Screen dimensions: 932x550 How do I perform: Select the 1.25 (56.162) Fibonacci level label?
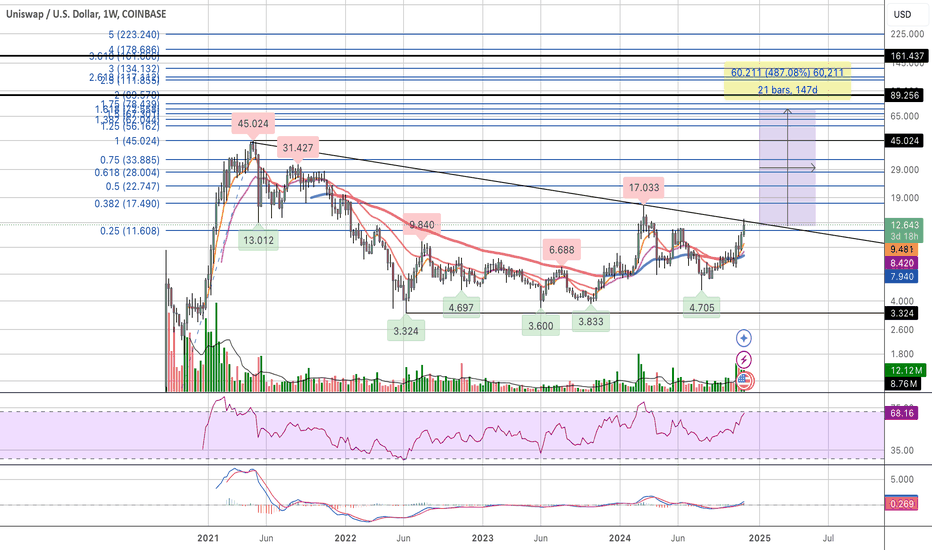pyautogui.click(x=130, y=127)
